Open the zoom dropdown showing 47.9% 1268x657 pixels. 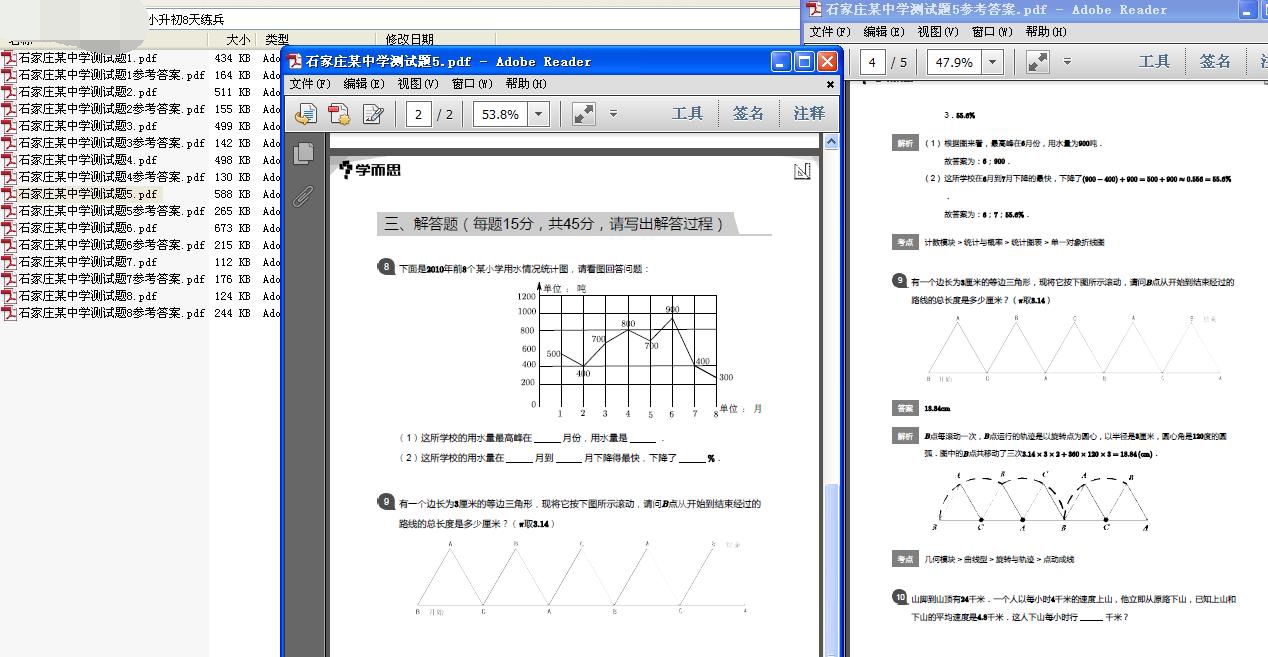tap(993, 62)
